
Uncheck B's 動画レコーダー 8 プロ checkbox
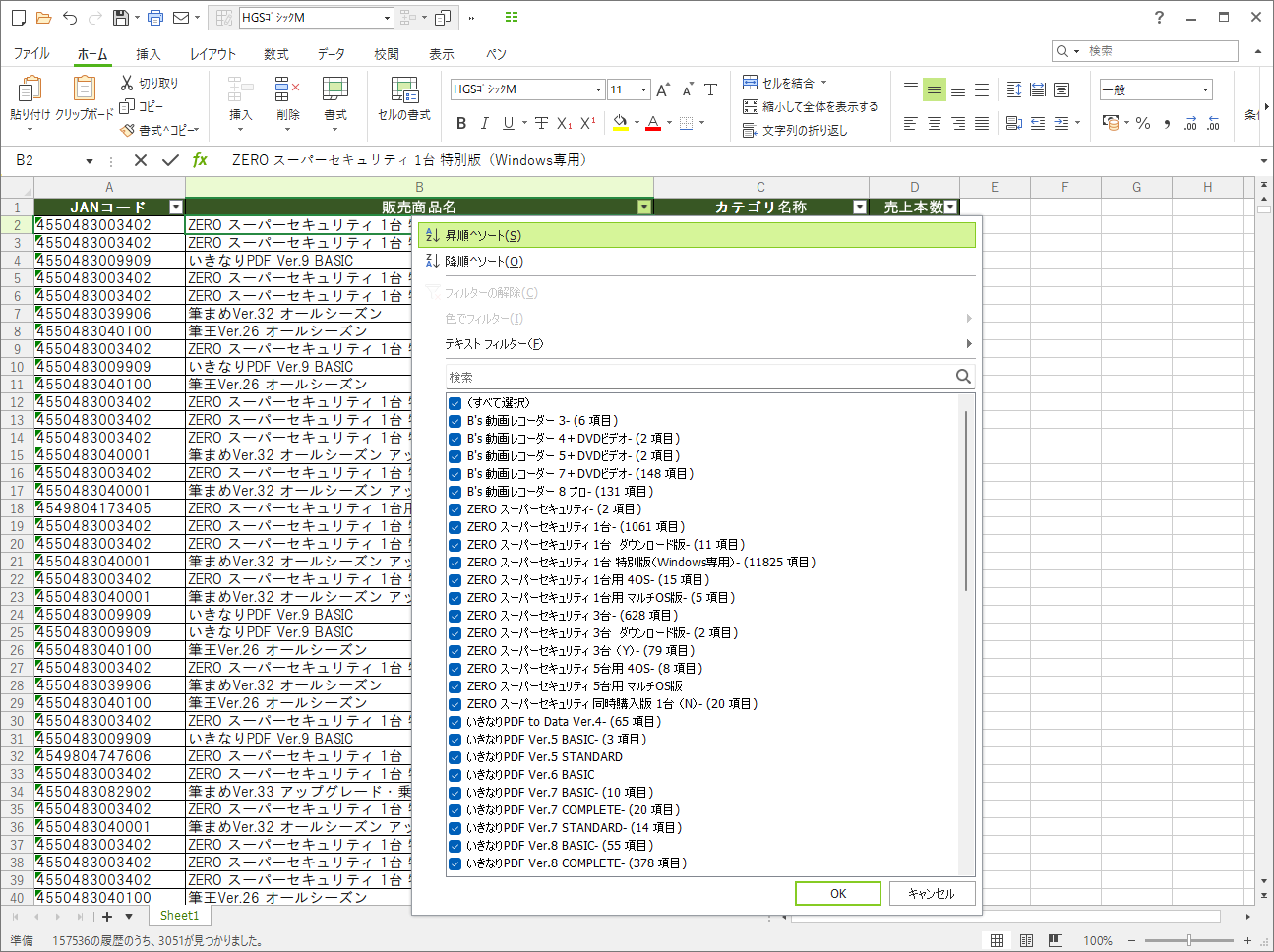(455, 492)
